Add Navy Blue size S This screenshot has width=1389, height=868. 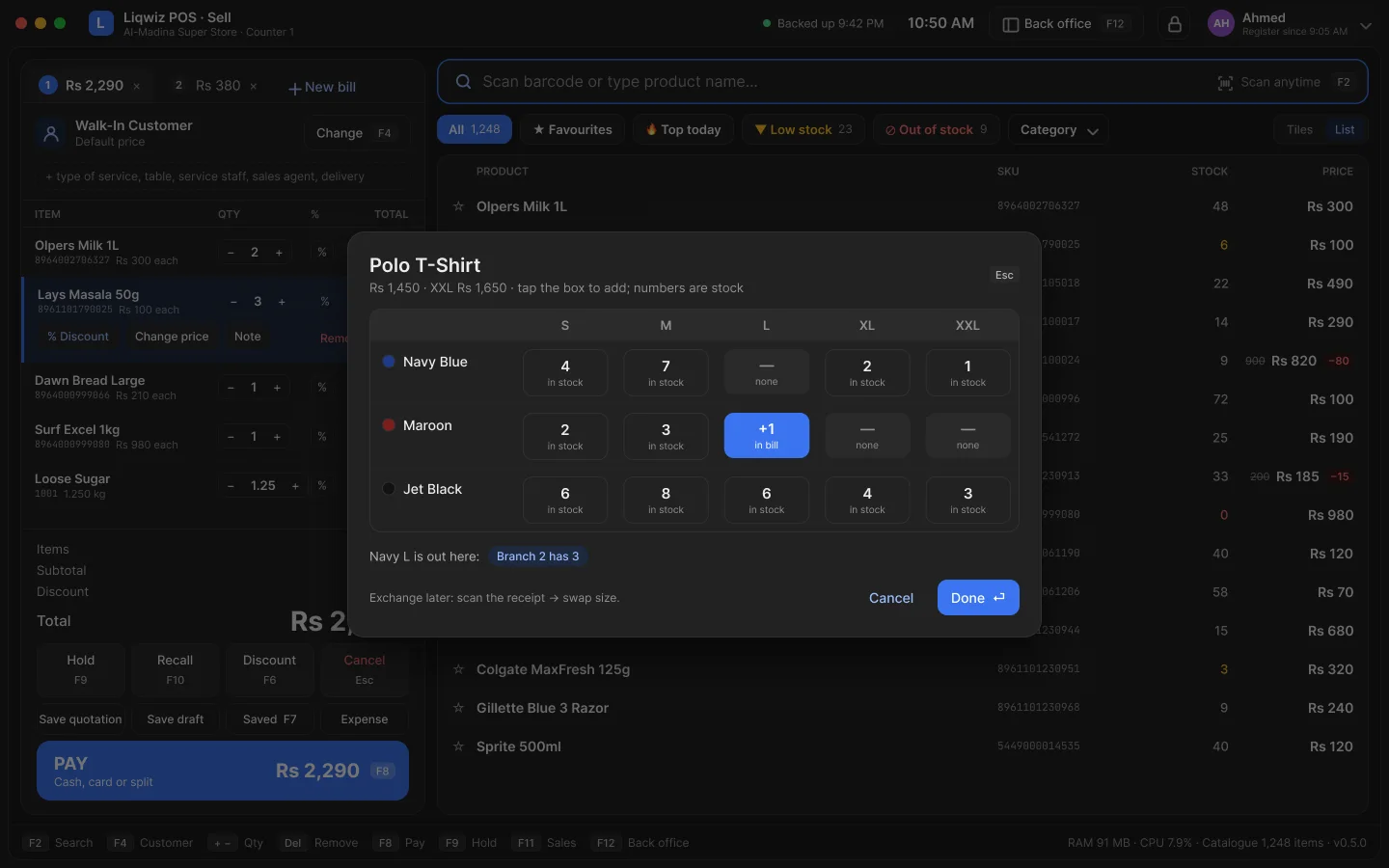pyautogui.click(x=565, y=373)
